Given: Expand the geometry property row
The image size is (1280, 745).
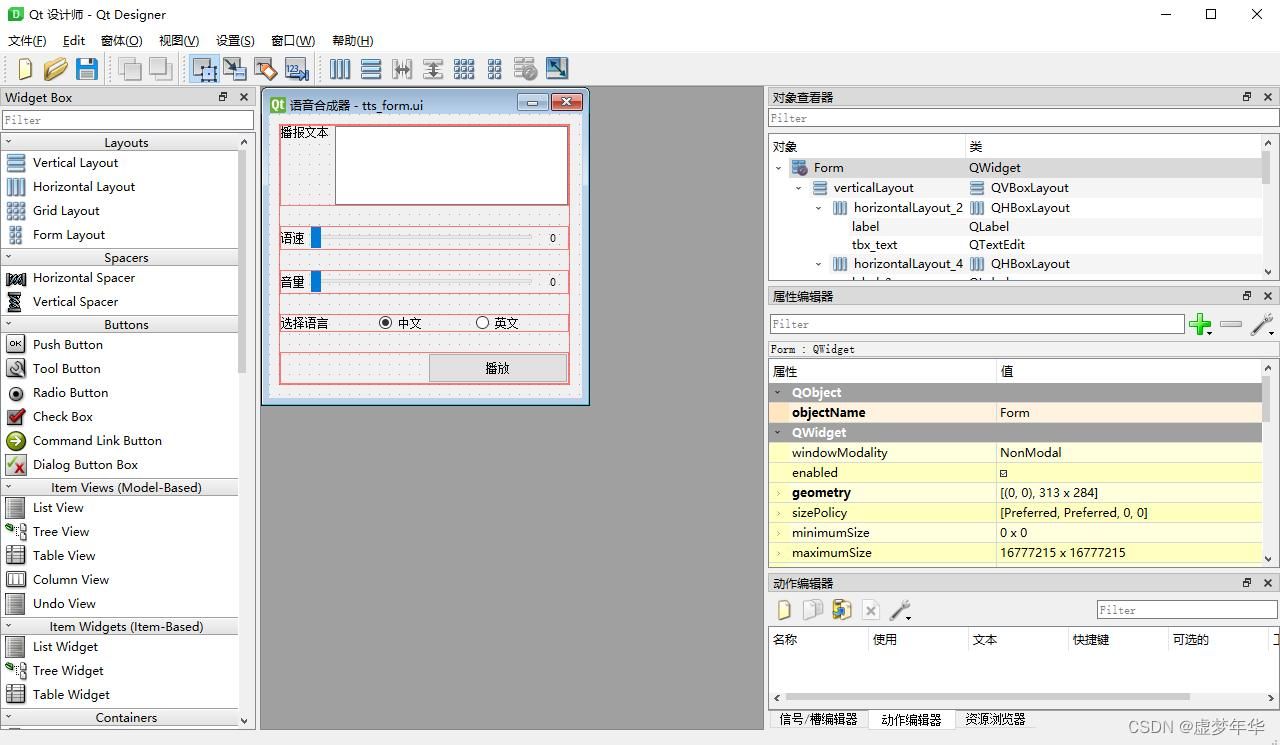Looking at the screenshot, I should 779,493.
